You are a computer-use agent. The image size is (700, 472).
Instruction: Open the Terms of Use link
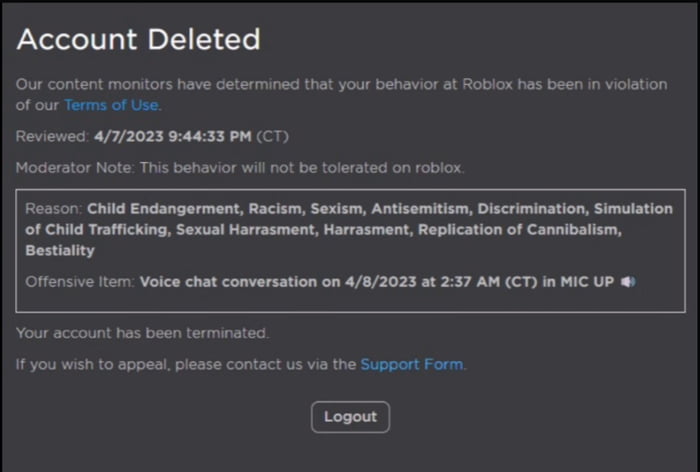tap(111, 105)
